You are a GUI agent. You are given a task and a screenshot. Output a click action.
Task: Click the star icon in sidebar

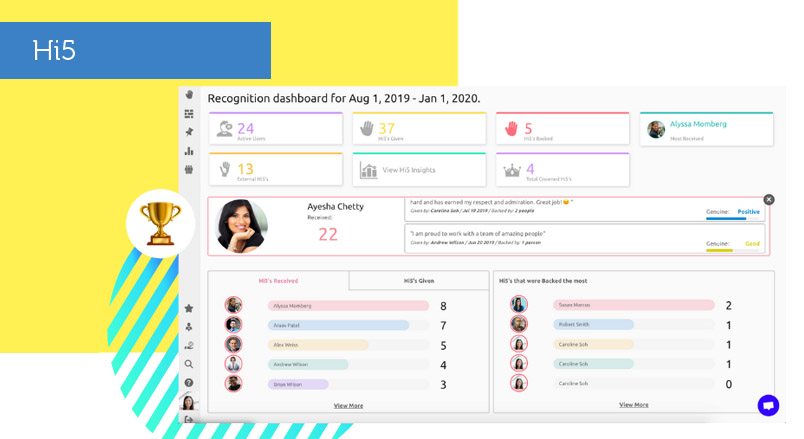[189, 308]
